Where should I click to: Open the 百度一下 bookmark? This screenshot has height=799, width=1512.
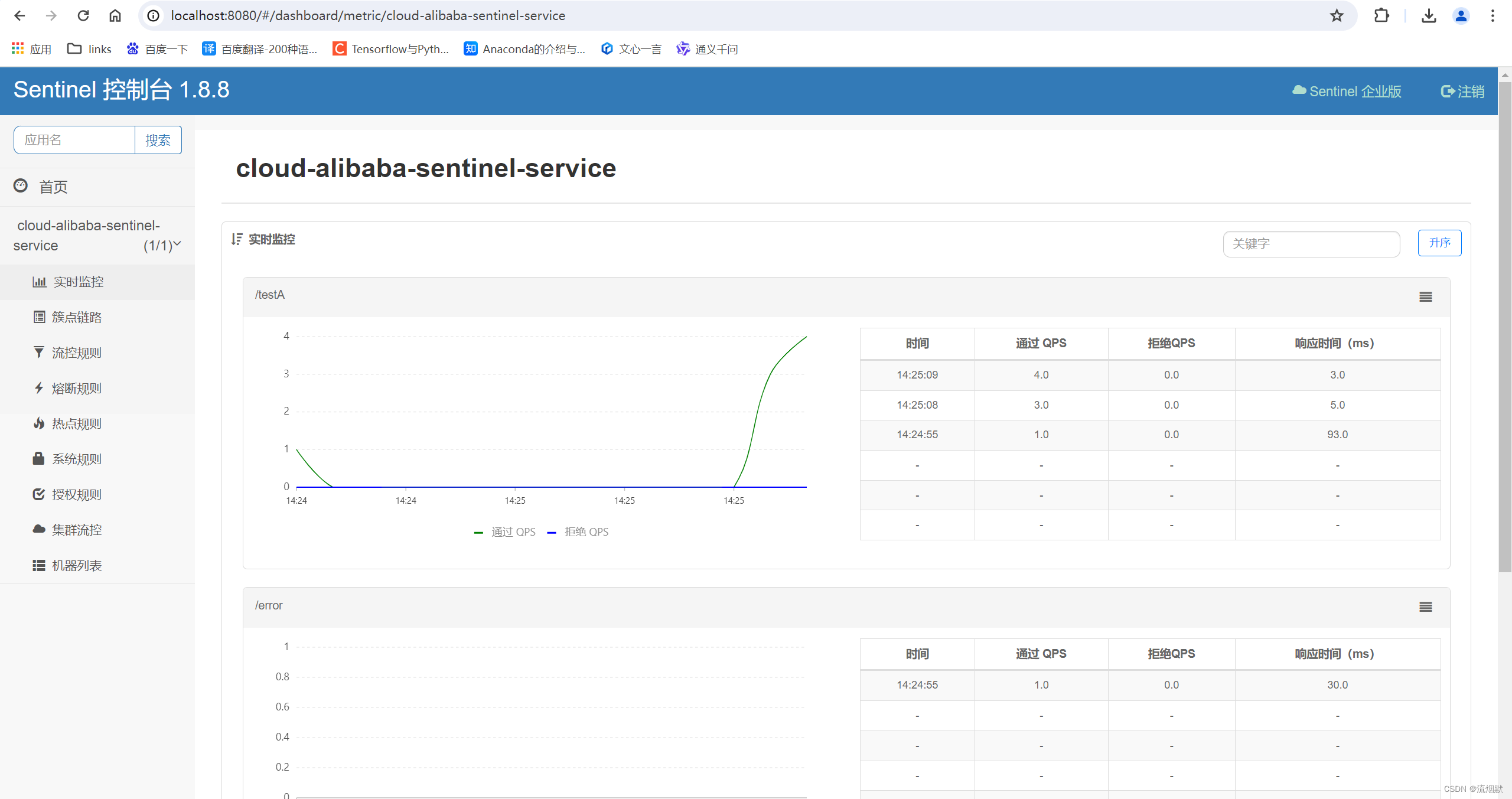point(156,49)
